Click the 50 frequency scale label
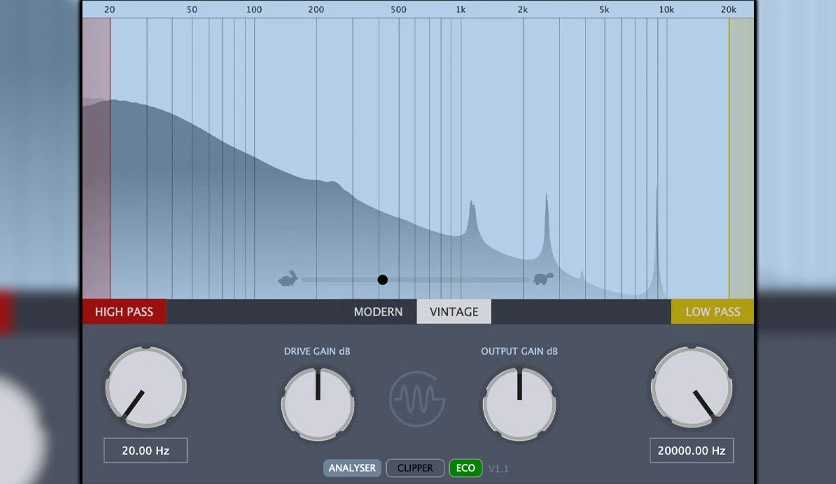 coord(192,10)
